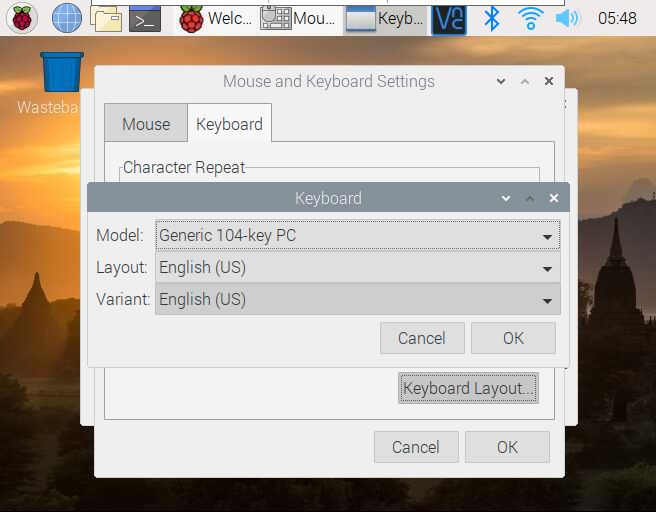Cancel the Mouse and Keyboard Settings window

(416, 447)
